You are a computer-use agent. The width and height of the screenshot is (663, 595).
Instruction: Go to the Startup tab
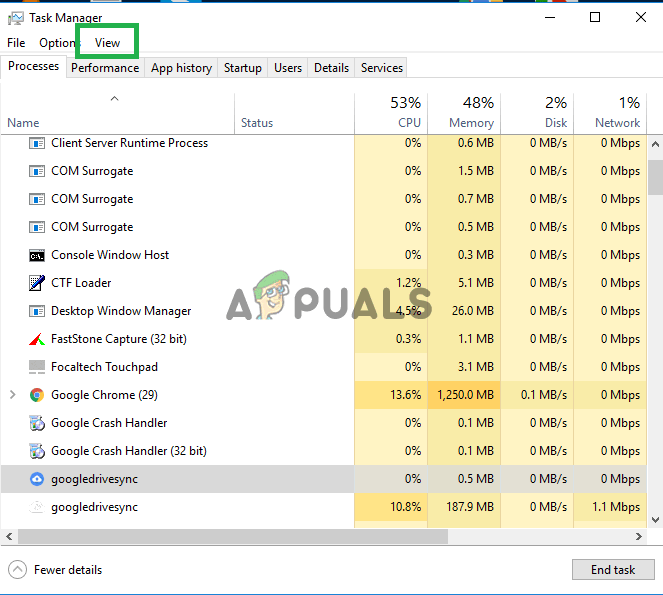243,68
